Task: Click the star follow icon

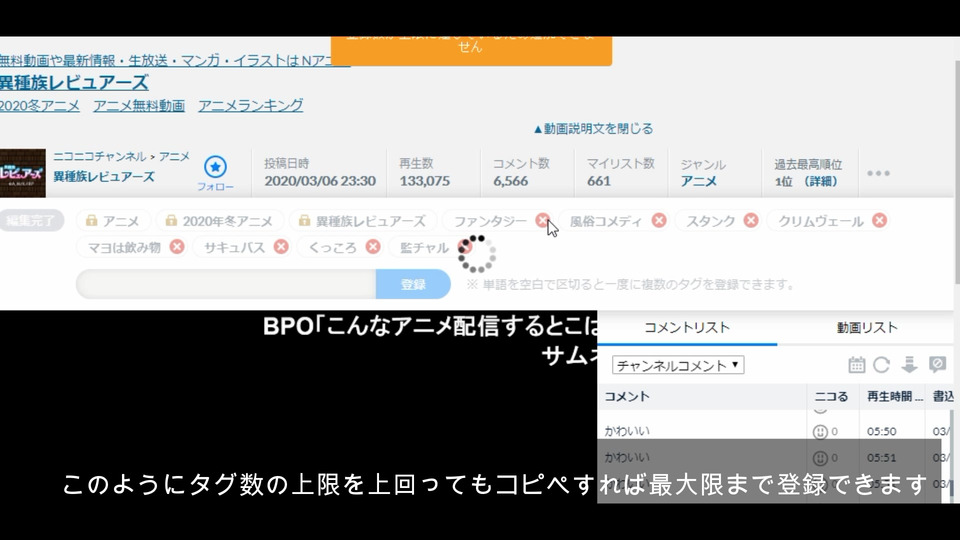Action: [215, 167]
